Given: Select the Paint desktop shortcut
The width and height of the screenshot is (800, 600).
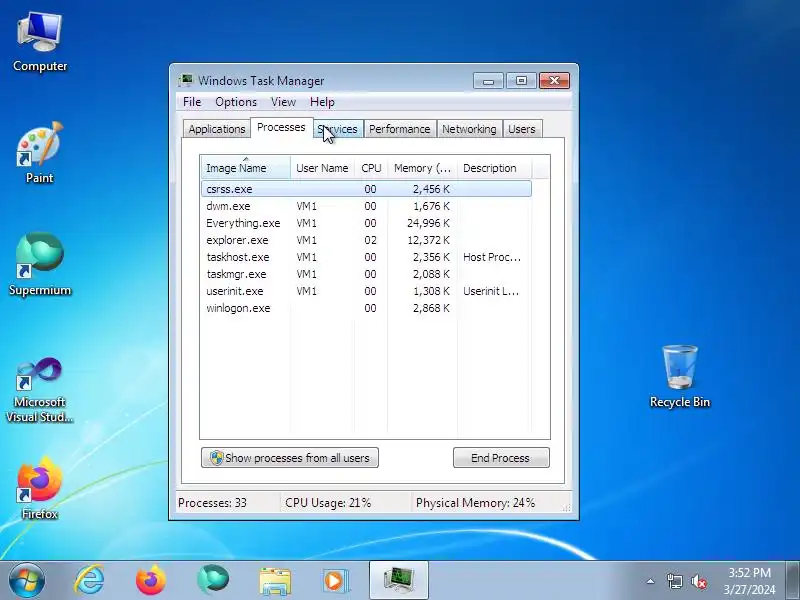Looking at the screenshot, I should click(40, 153).
